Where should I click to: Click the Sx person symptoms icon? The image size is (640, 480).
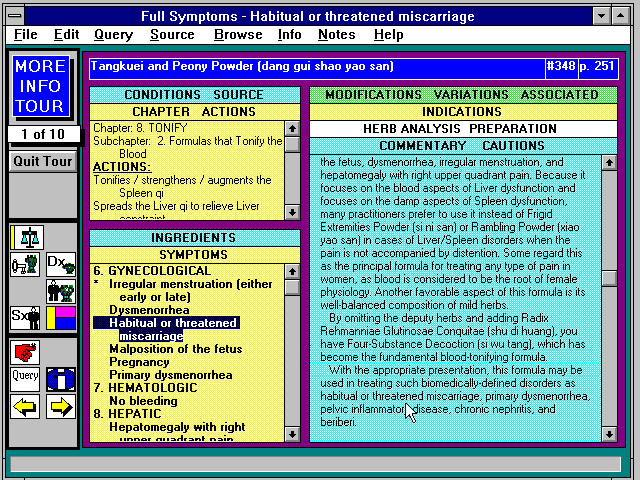click(x=26, y=318)
